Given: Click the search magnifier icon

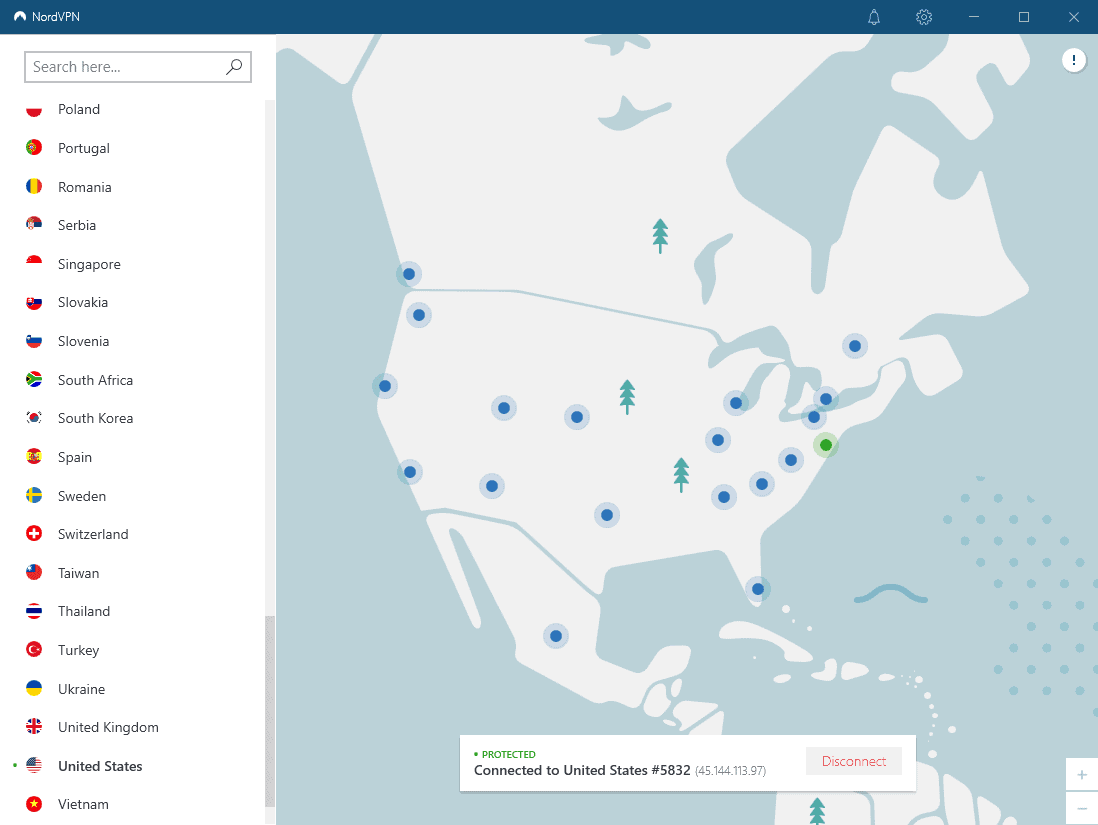Looking at the screenshot, I should (234, 67).
